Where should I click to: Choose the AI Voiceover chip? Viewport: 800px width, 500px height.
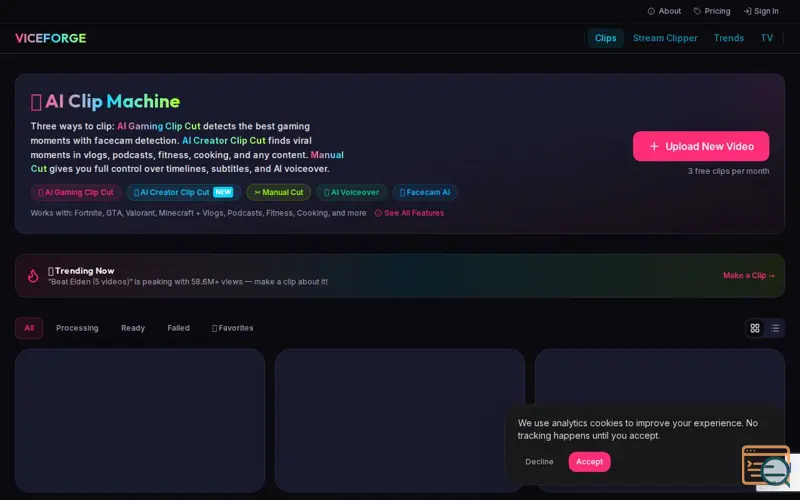tap(352, 192)
